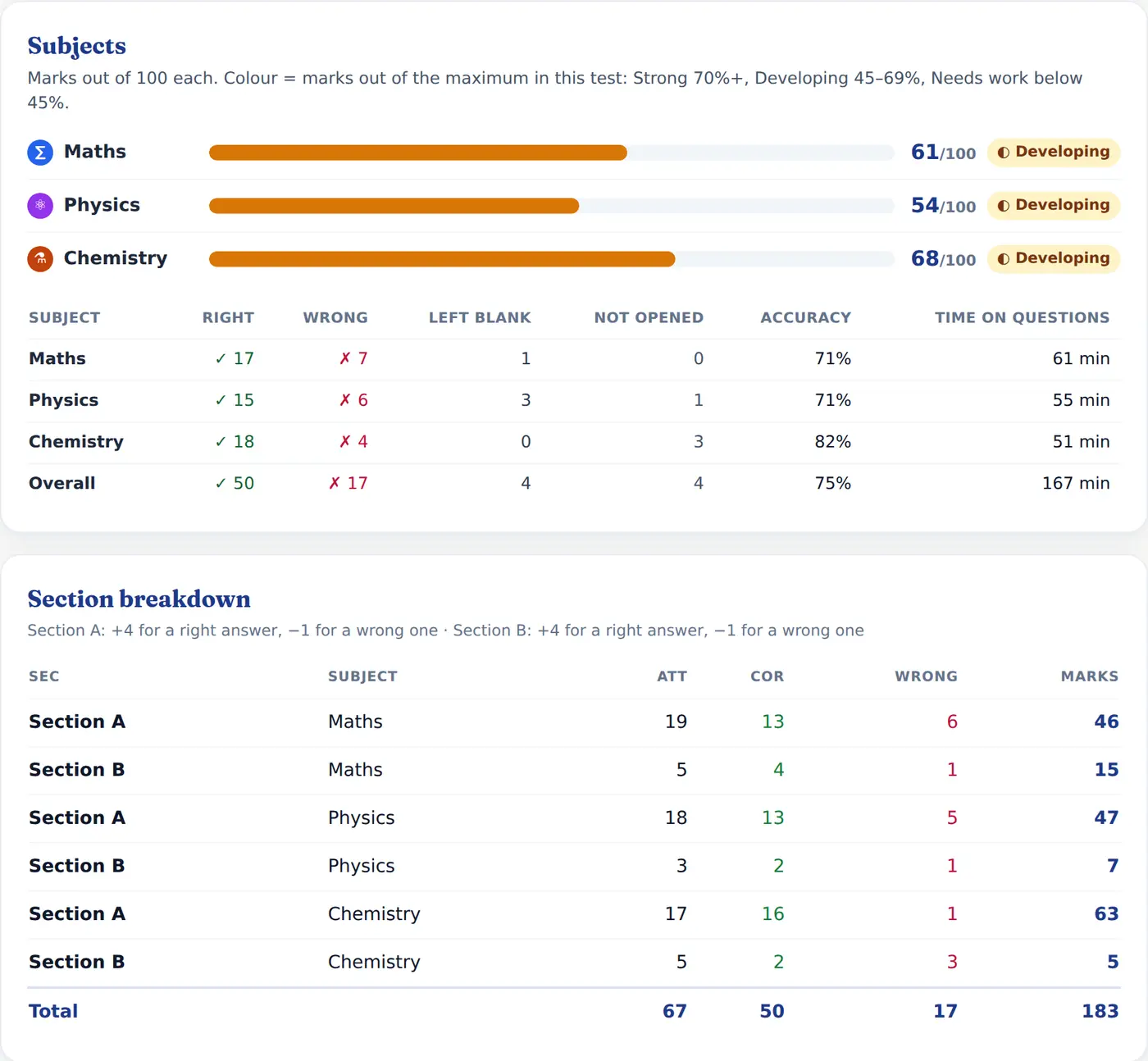Image resolution: width=1148 pixels, height=1061 pixels.
Task: Click the Physics score progress bar
Action: coord(551,206)
